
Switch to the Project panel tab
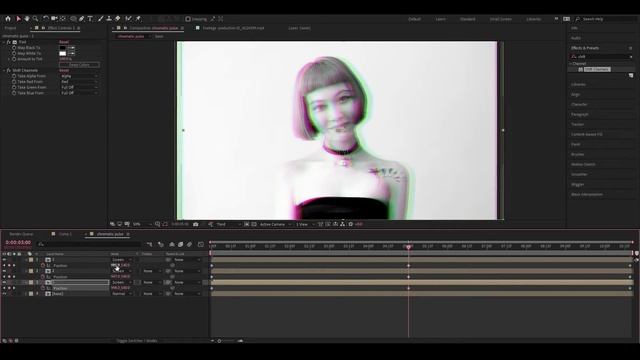coord(11,28)
